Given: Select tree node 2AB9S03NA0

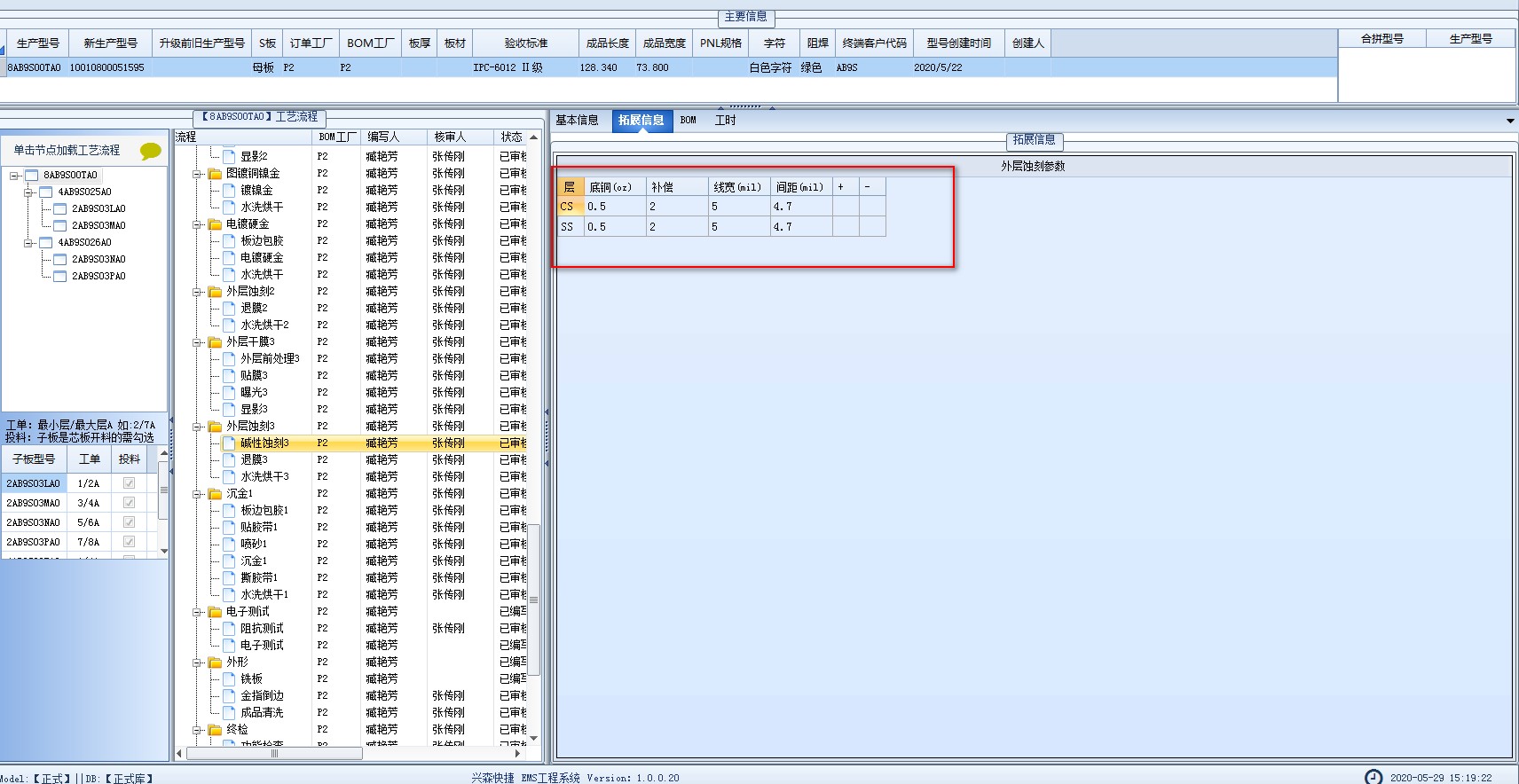Looking at the screenshot, I should point(98,260).
